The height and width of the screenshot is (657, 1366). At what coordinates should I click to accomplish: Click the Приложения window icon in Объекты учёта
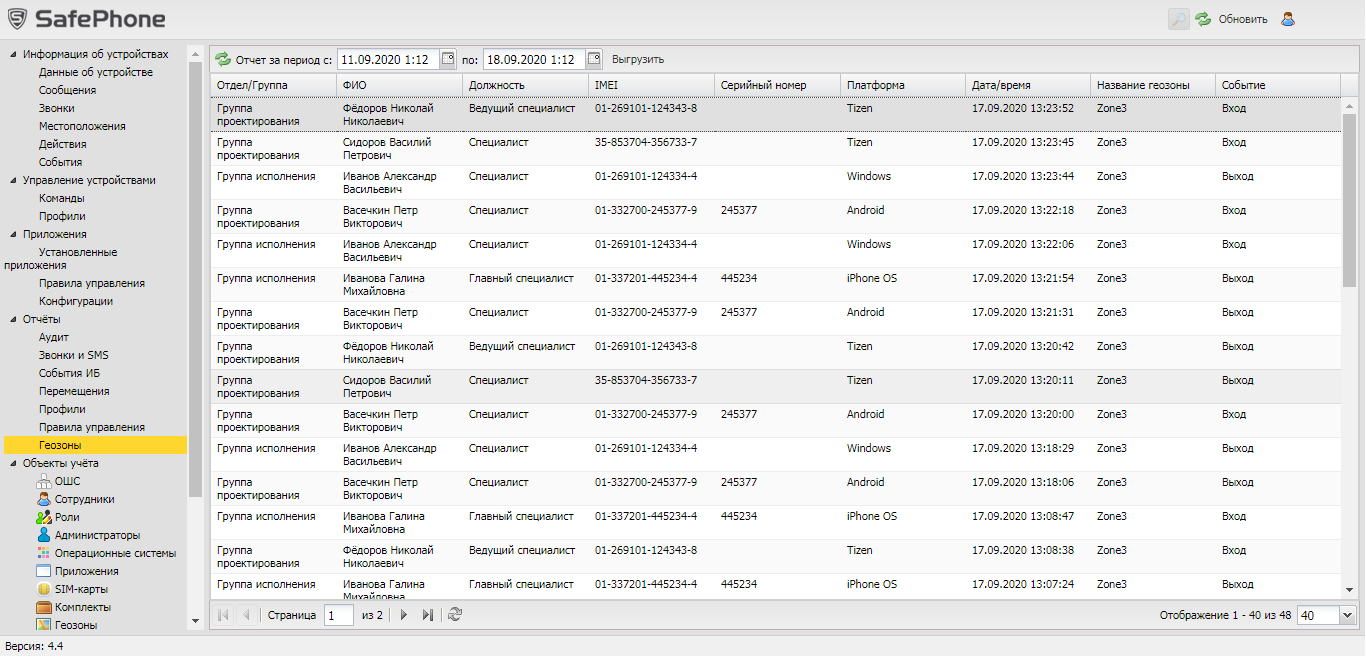click(x=43, y=571)
